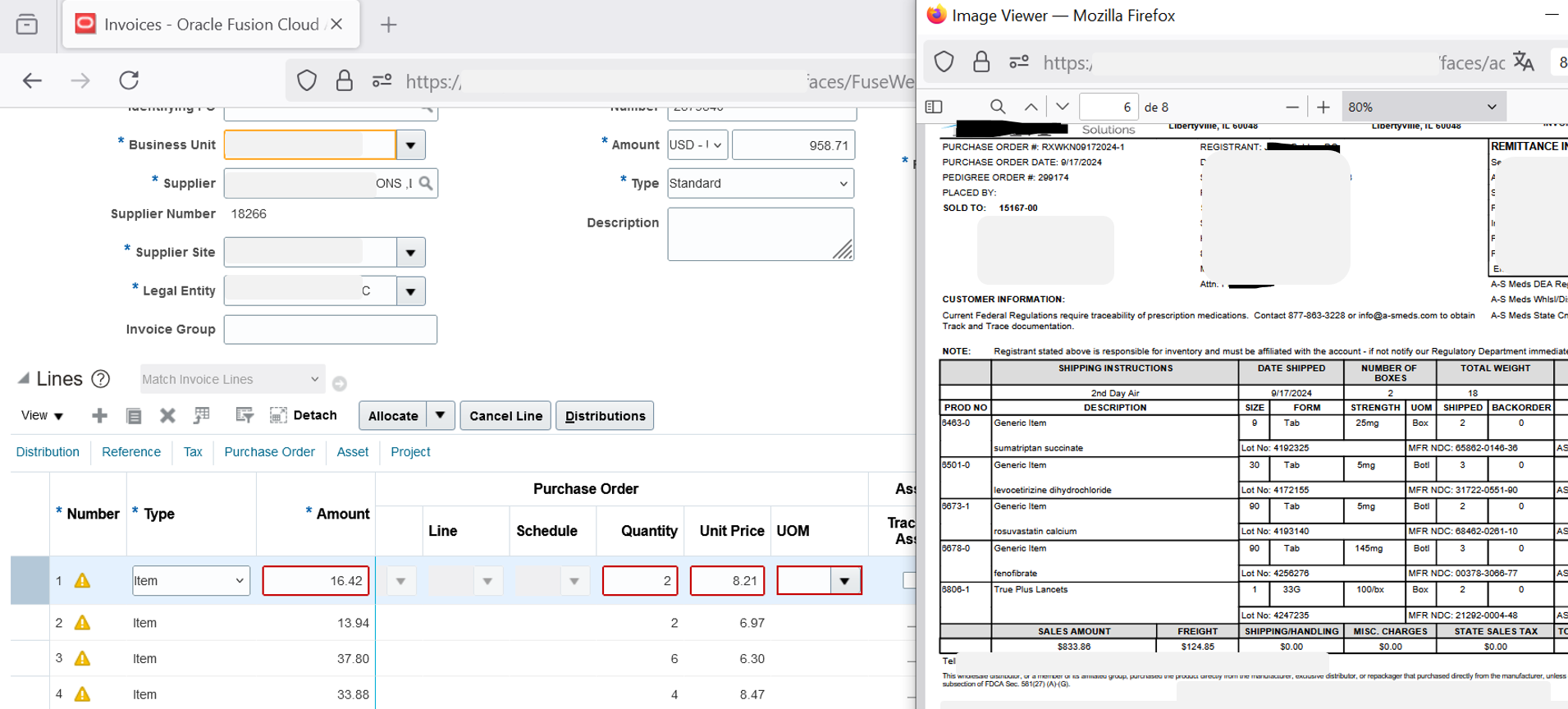
Task: Open invoice Type Standard dropdown
Action: point(761,184)
